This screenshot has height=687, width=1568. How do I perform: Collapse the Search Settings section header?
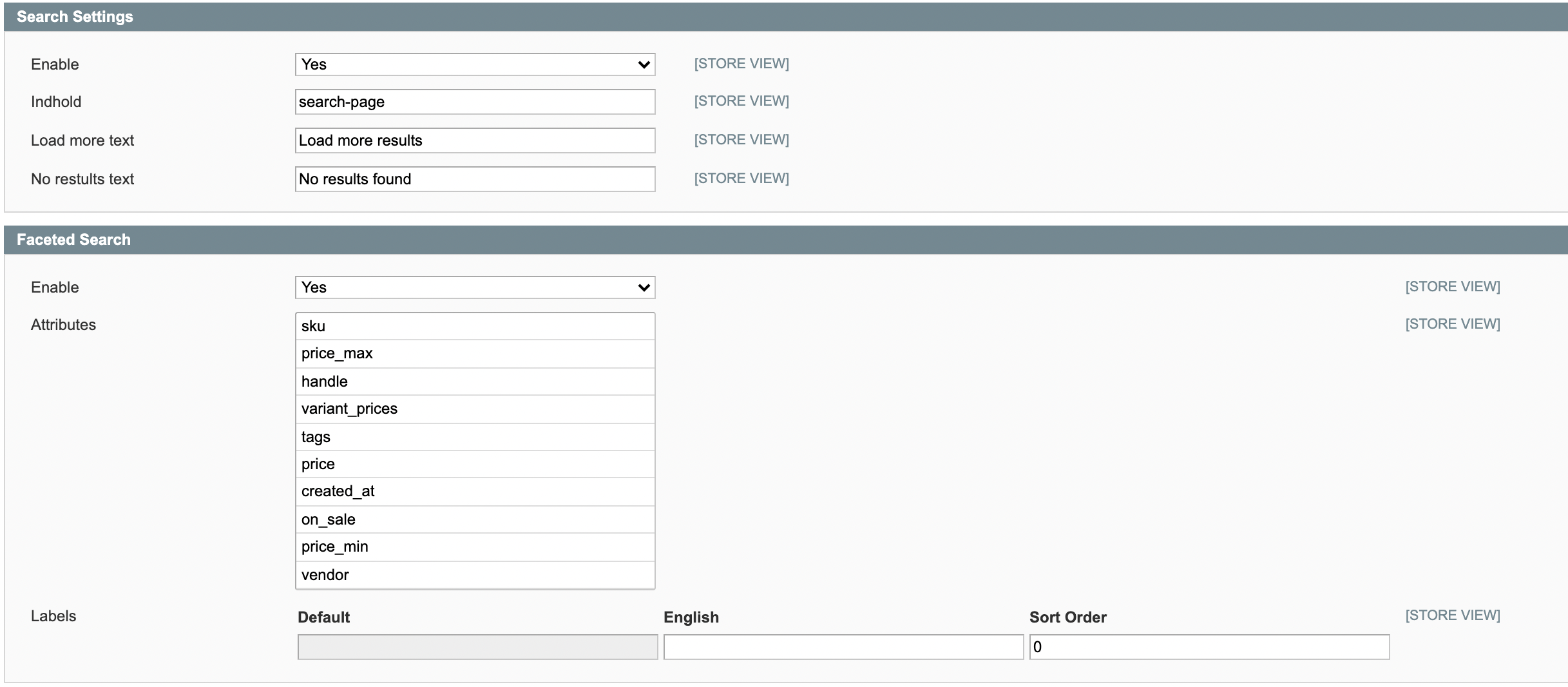pyautogui.click(x=75, y=17)
